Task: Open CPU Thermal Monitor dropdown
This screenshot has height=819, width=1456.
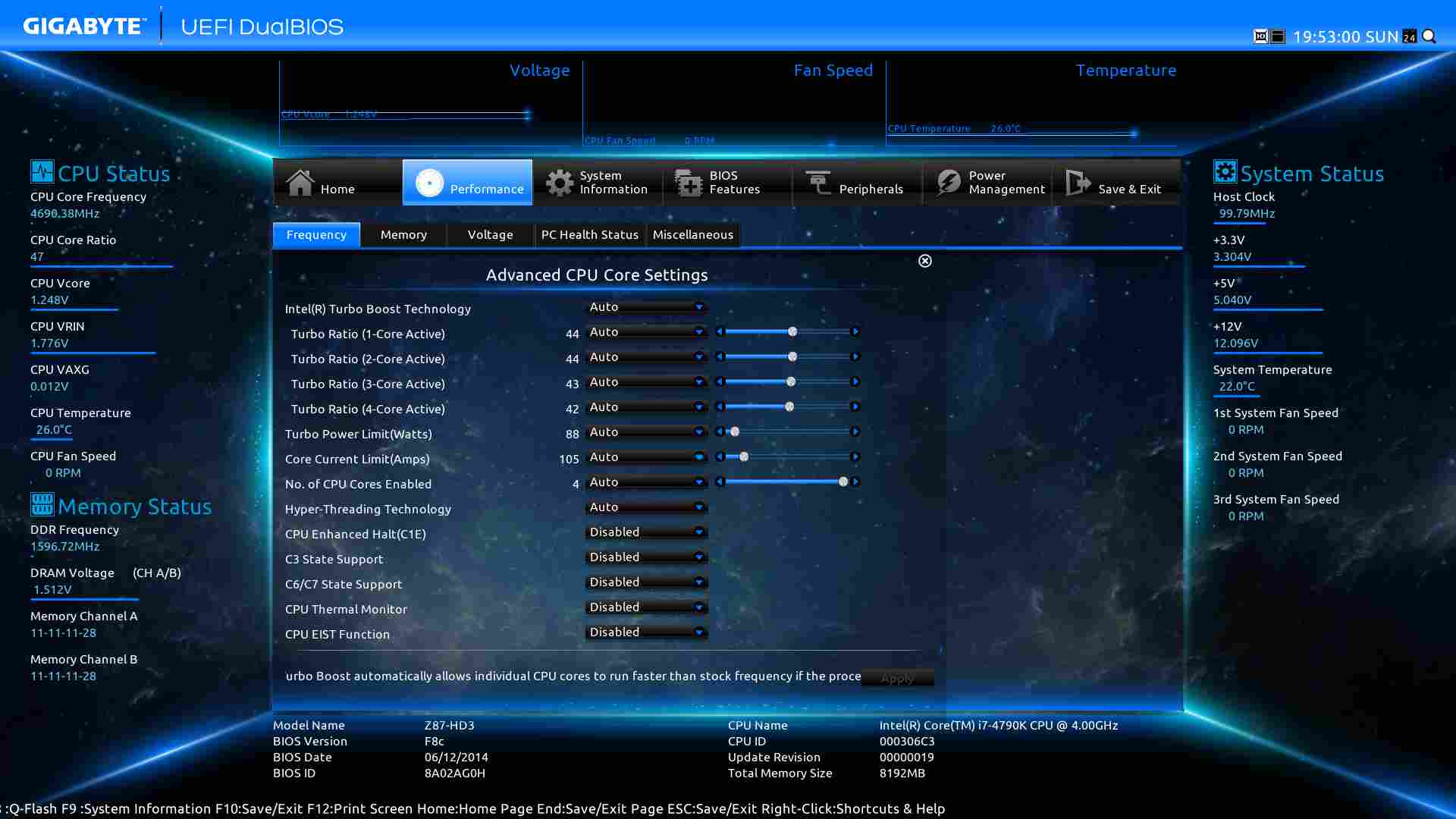Action: click(646, 607)
